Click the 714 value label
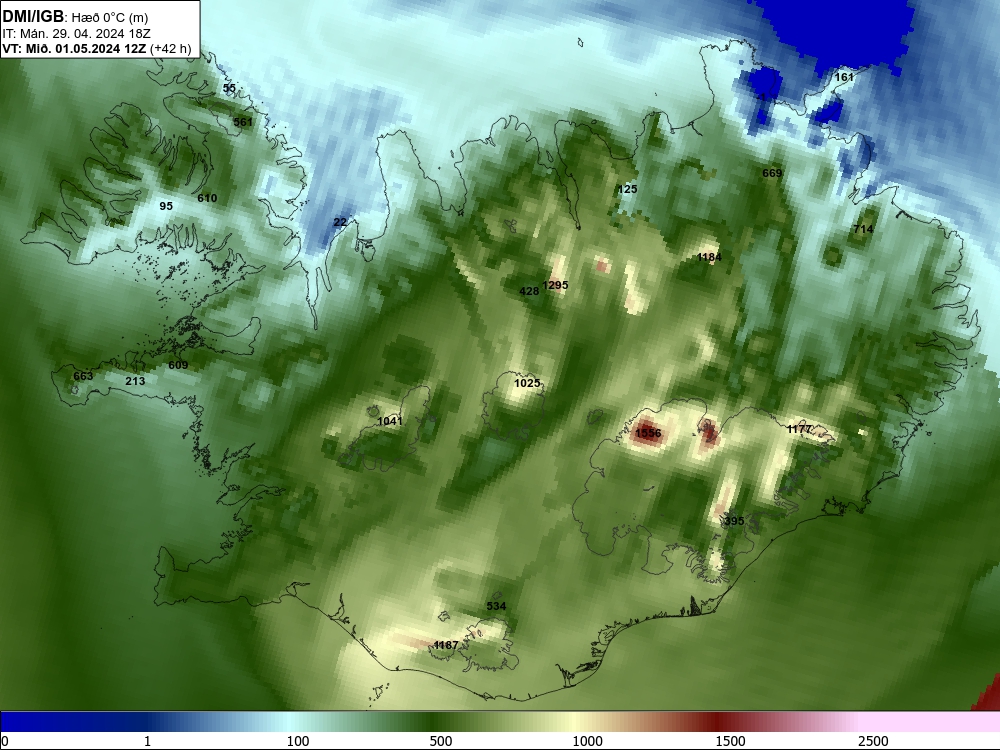The height and width of the screenshot is (750, 1000). click(x=864, y=229)
